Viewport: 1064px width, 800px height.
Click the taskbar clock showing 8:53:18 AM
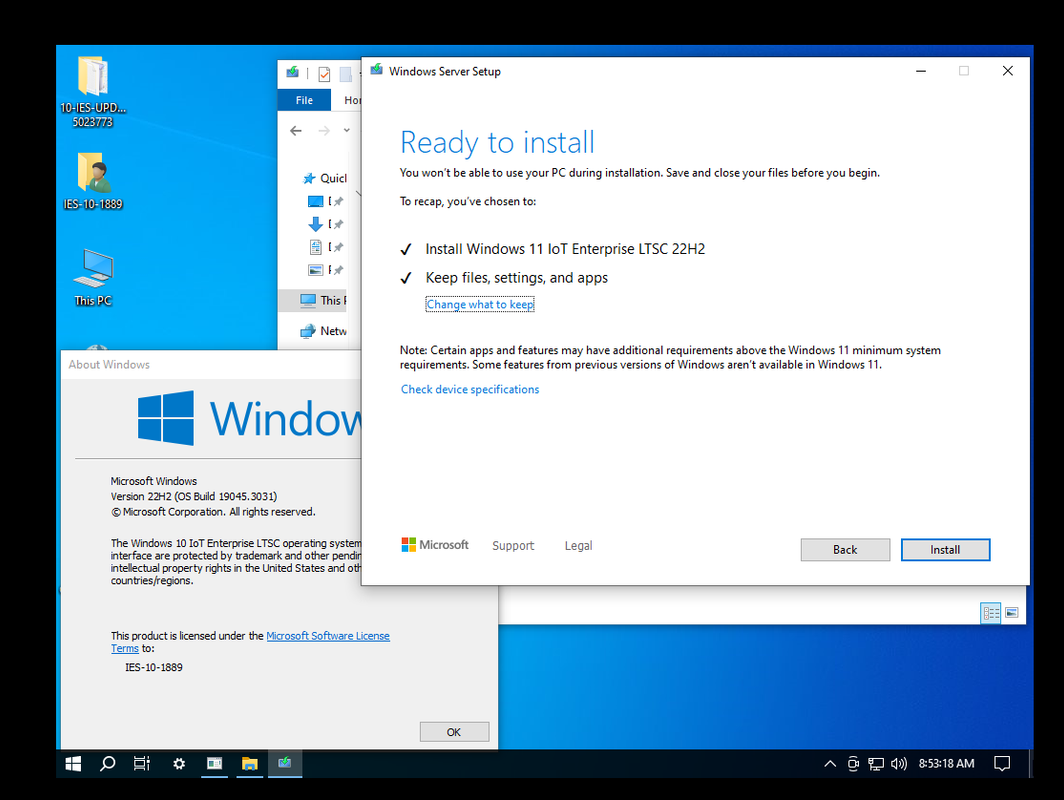(x=947, y=764)
